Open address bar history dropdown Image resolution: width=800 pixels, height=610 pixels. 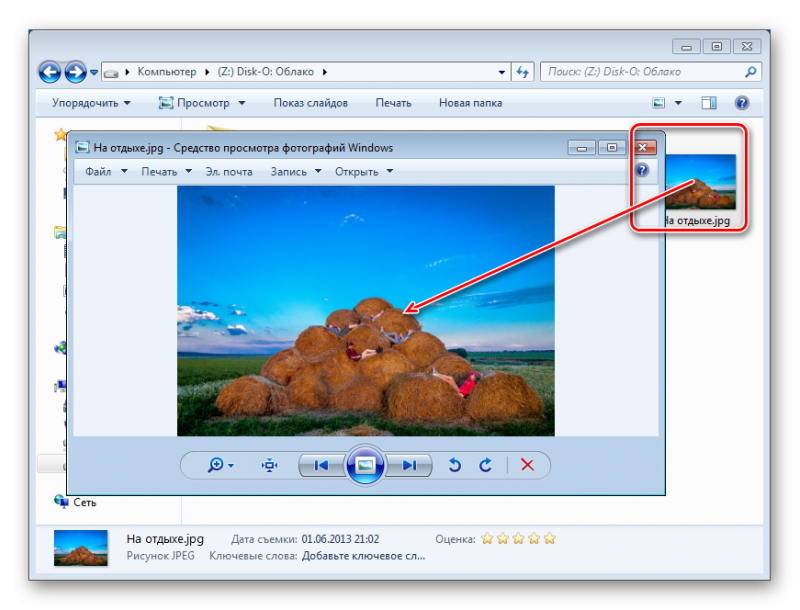(502, 72)
